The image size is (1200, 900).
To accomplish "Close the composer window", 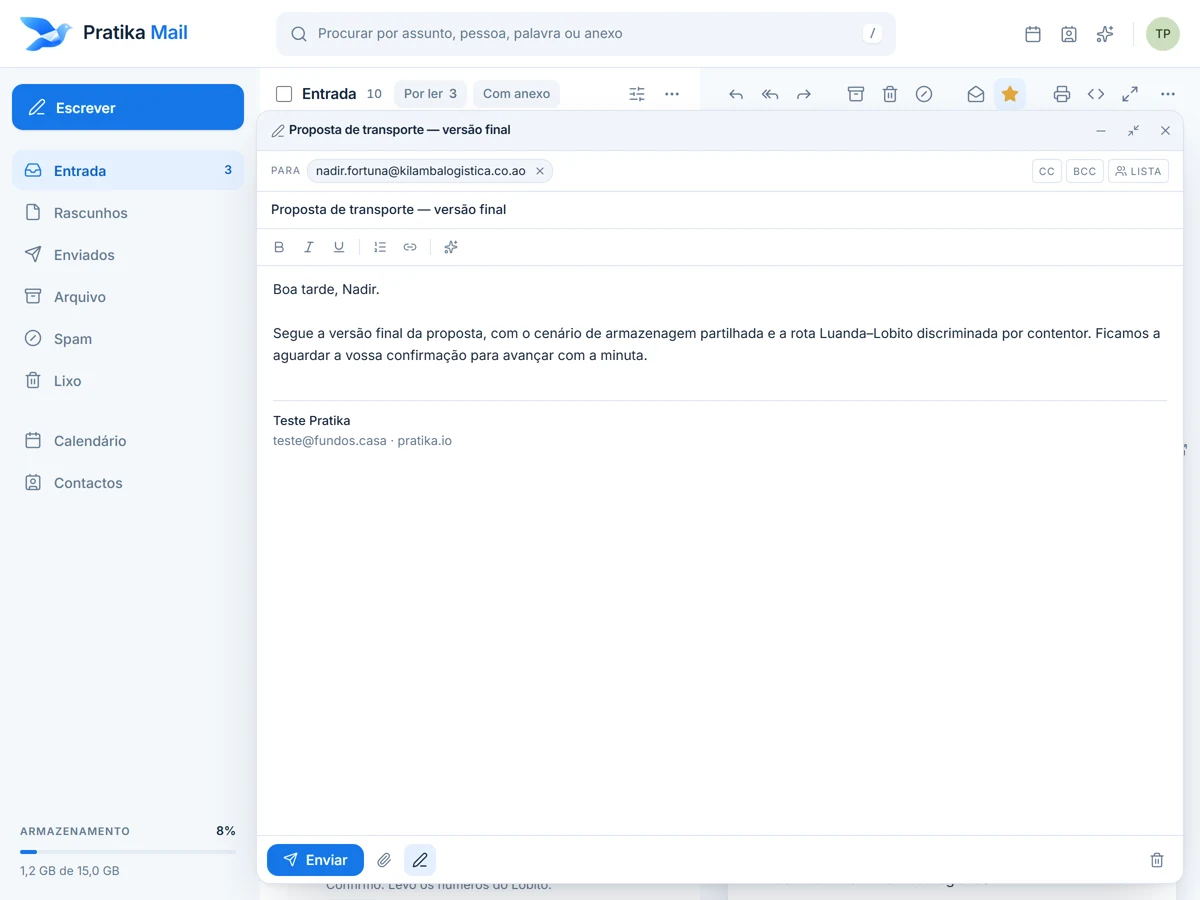I will coord(1165,131).
